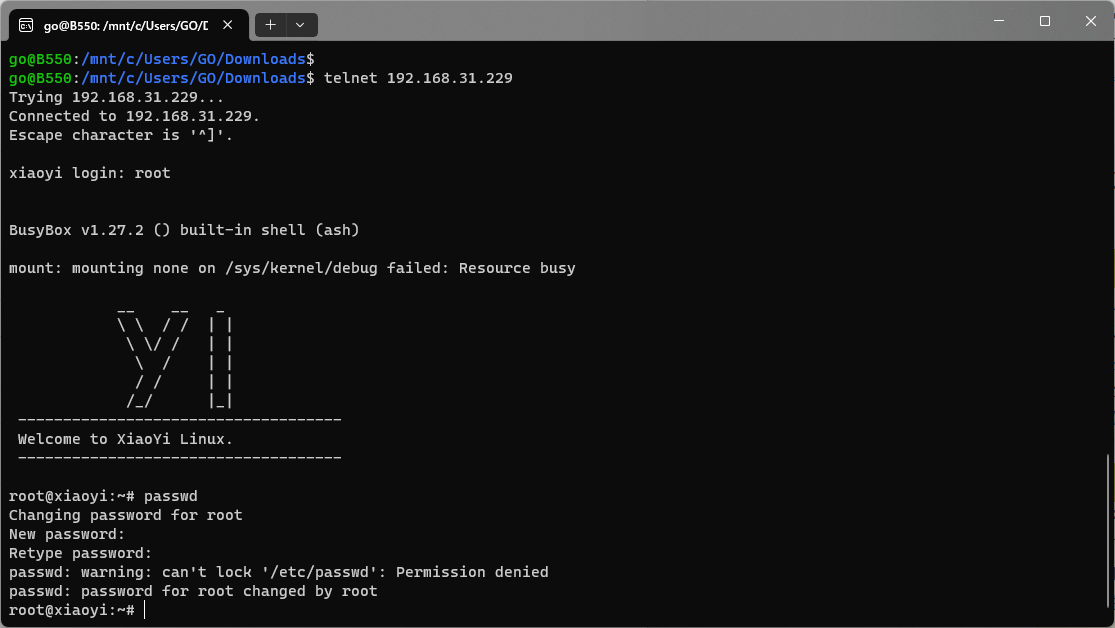Click the 'Trying 192.168.31.229...' line
1115x628 pixels.
click(116, 97)
